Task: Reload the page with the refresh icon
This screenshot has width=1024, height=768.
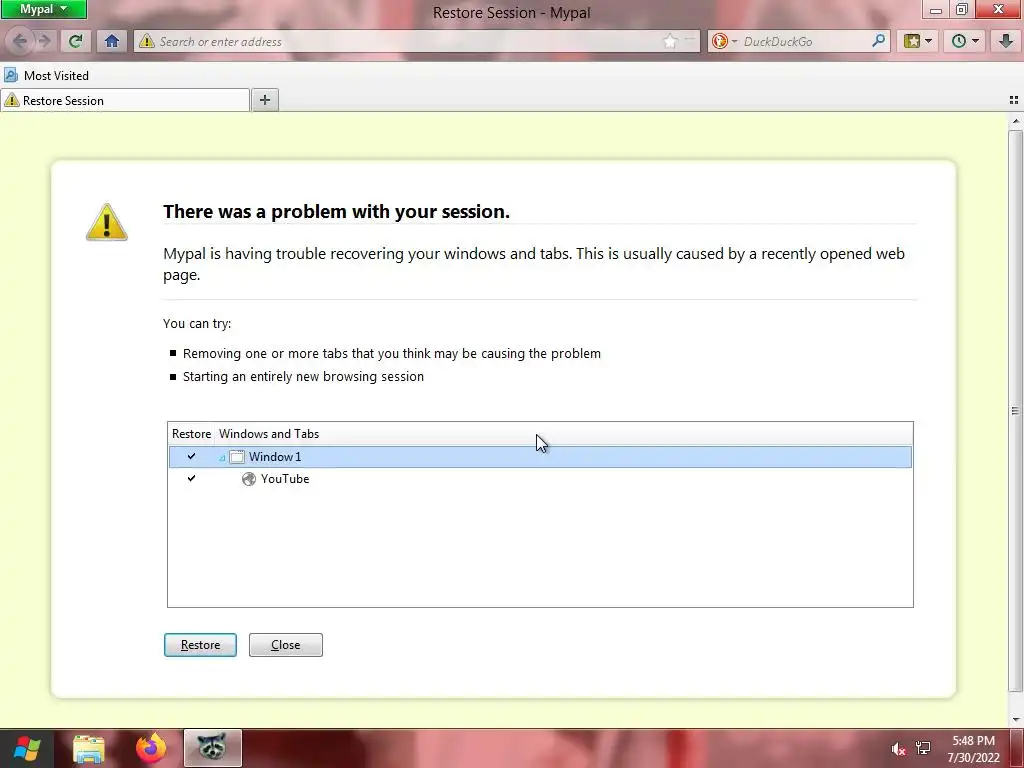Action: (76, 41)
